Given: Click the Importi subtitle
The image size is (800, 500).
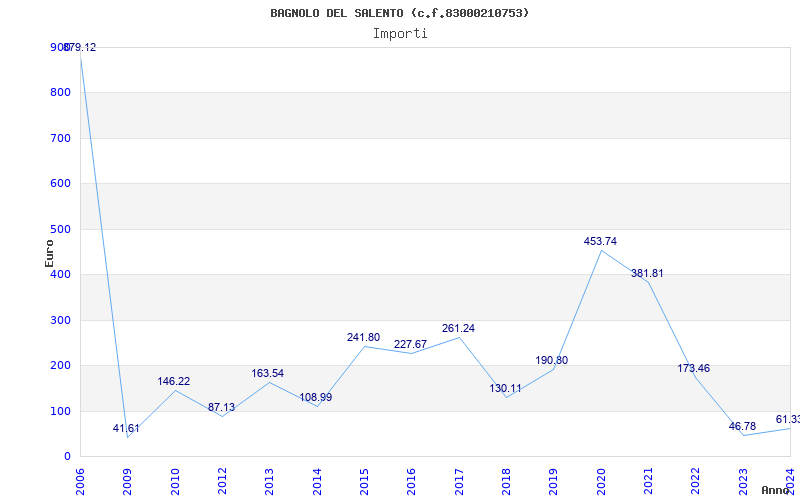Looking at the screenshot, I should click(x=400, y=34).
